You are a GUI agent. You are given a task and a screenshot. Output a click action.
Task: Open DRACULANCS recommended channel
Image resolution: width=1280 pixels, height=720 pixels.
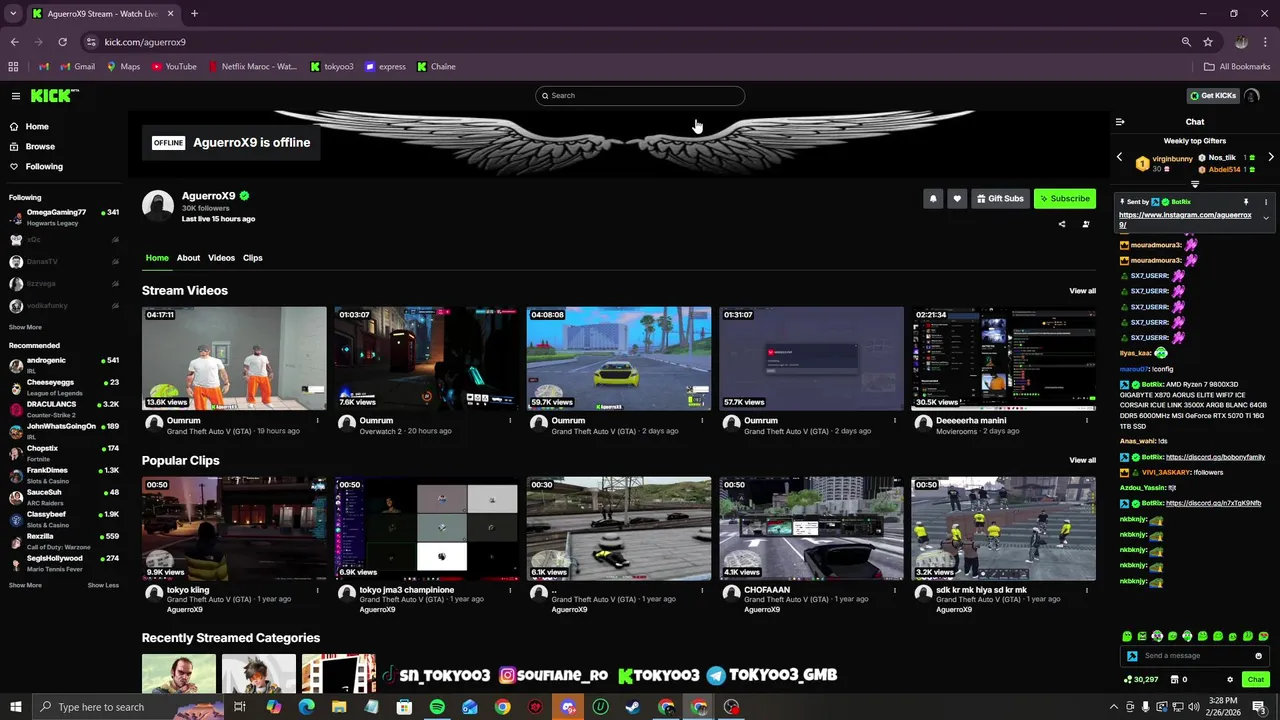point(64,409)
